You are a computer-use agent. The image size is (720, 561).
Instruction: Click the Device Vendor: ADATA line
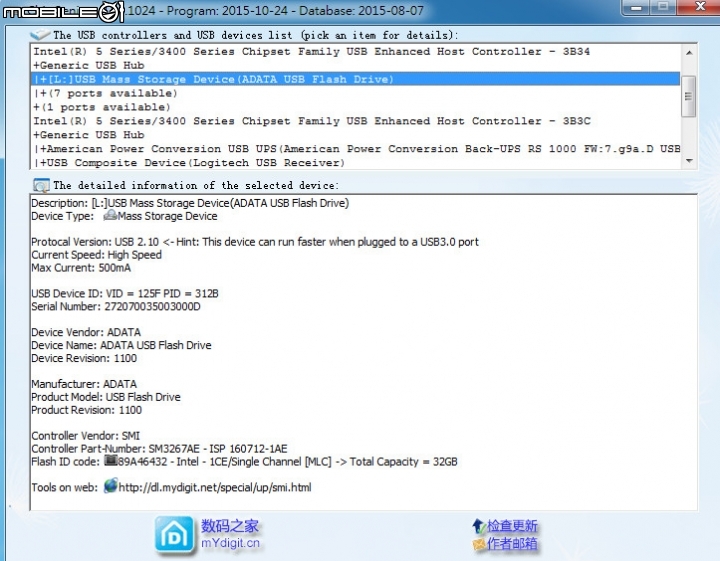(86, 332)
